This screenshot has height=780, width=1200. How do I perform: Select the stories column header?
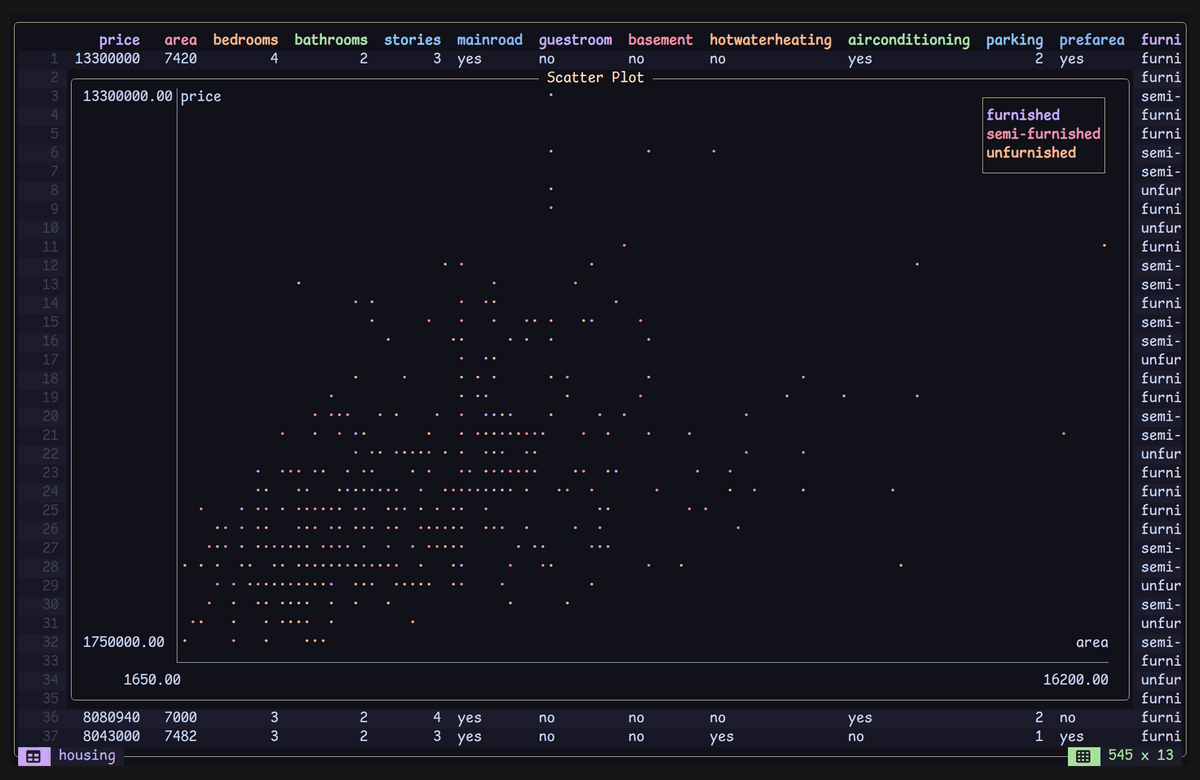(x=412, y=40)
